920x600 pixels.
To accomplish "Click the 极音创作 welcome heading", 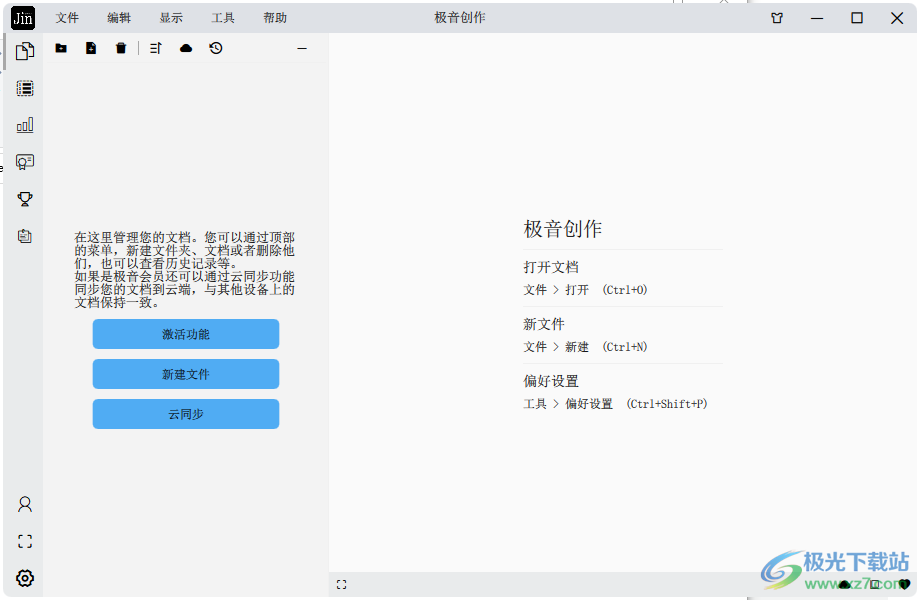I will tap(563, 229).
